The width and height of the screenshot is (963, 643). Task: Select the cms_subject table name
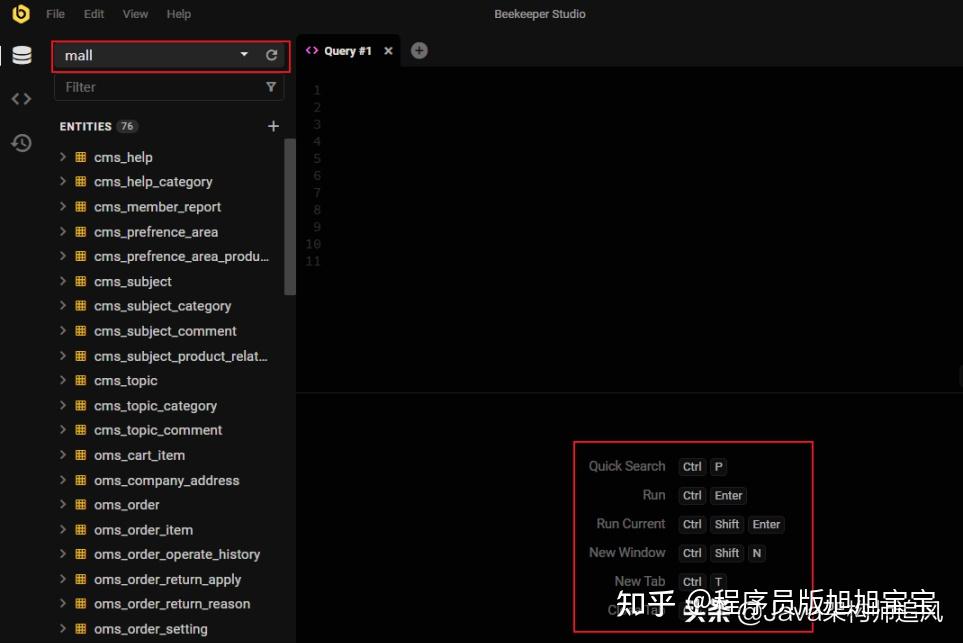pos(133,282)
